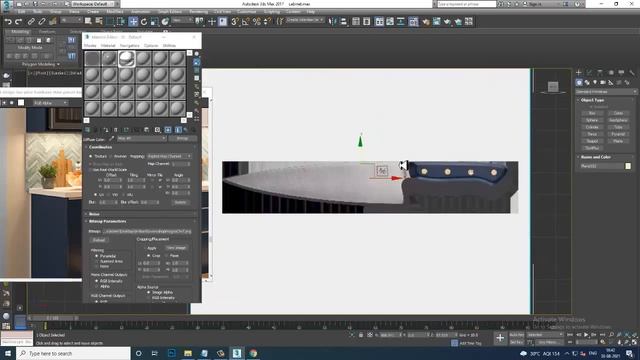640x360 pixels.
Task: Click the eyedropper beside Diffuse Color
Action: tap(111, 139)
